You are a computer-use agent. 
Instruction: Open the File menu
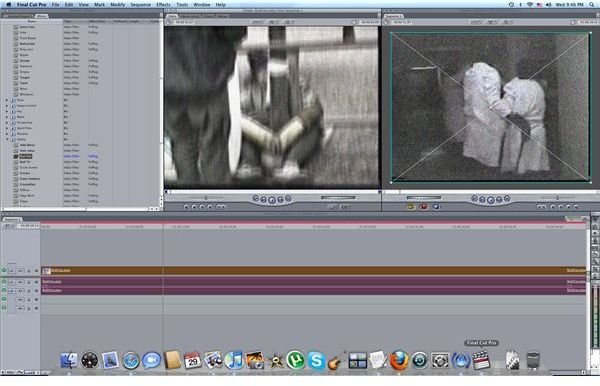click(x=55, y=5)
